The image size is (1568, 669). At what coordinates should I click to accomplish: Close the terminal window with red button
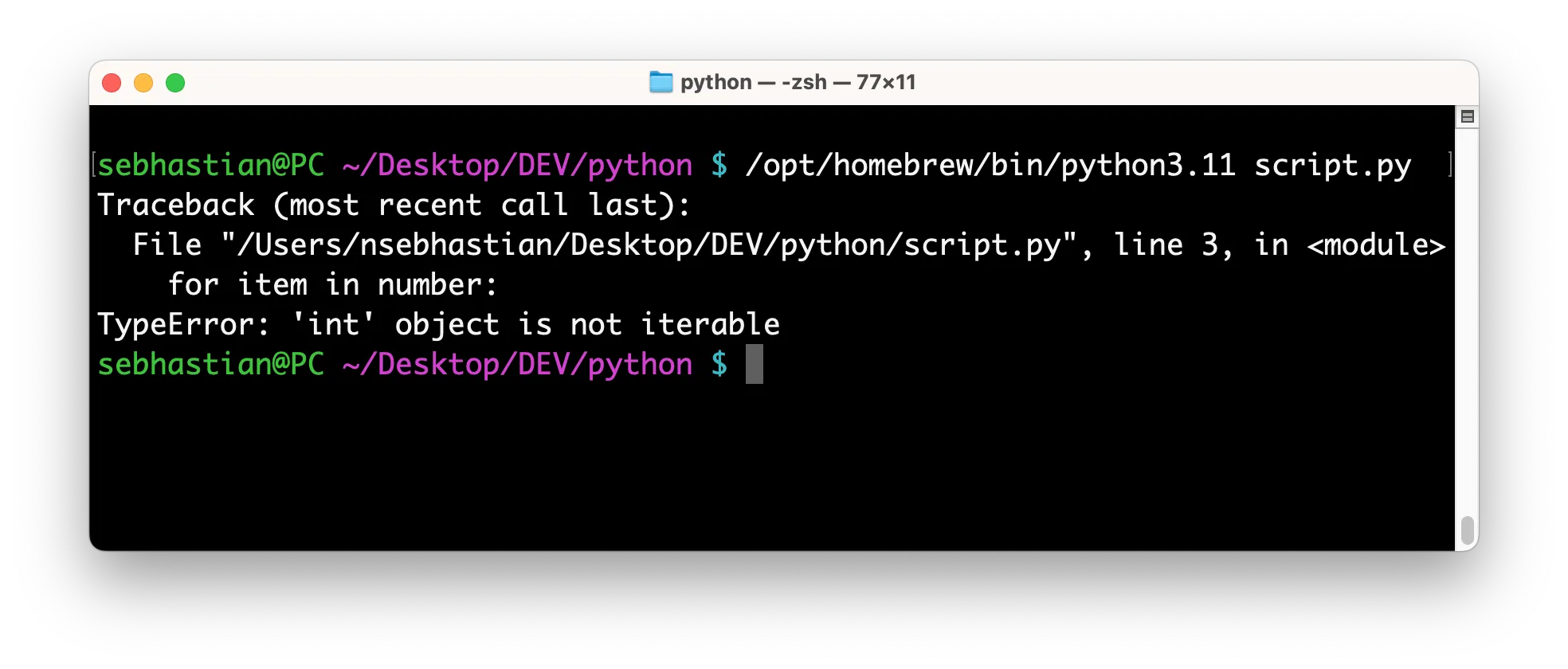112,83
